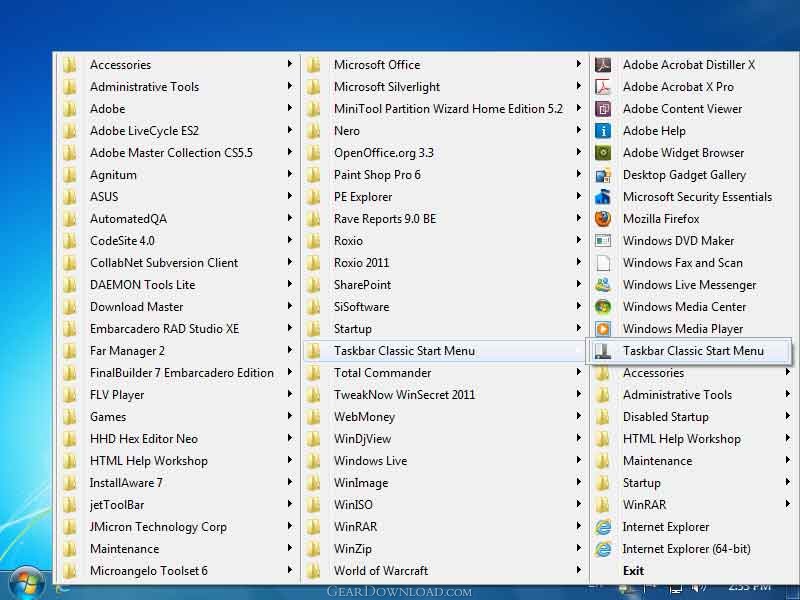Viewport: 800px width, 600px height.
Task: Click the Download Master label
Action: pyautogui.click(x=136, y=307)
